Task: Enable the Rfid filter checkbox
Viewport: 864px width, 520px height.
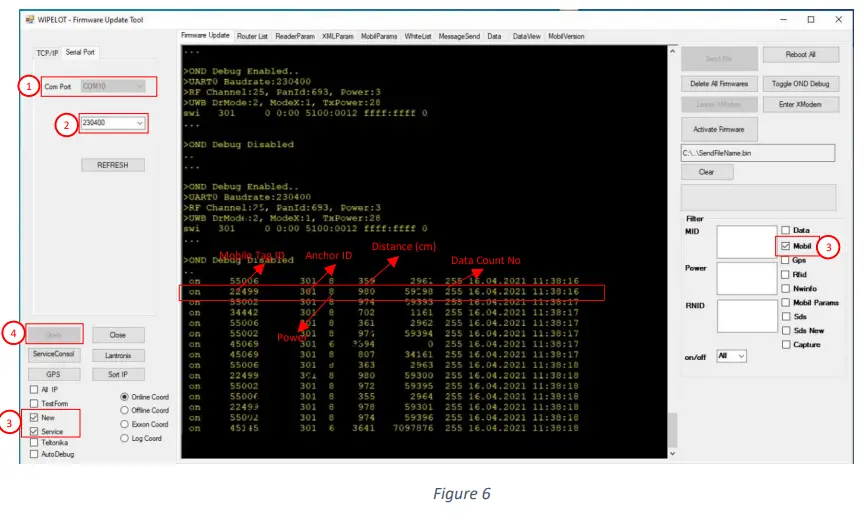Action: click(x=786, y=275)
